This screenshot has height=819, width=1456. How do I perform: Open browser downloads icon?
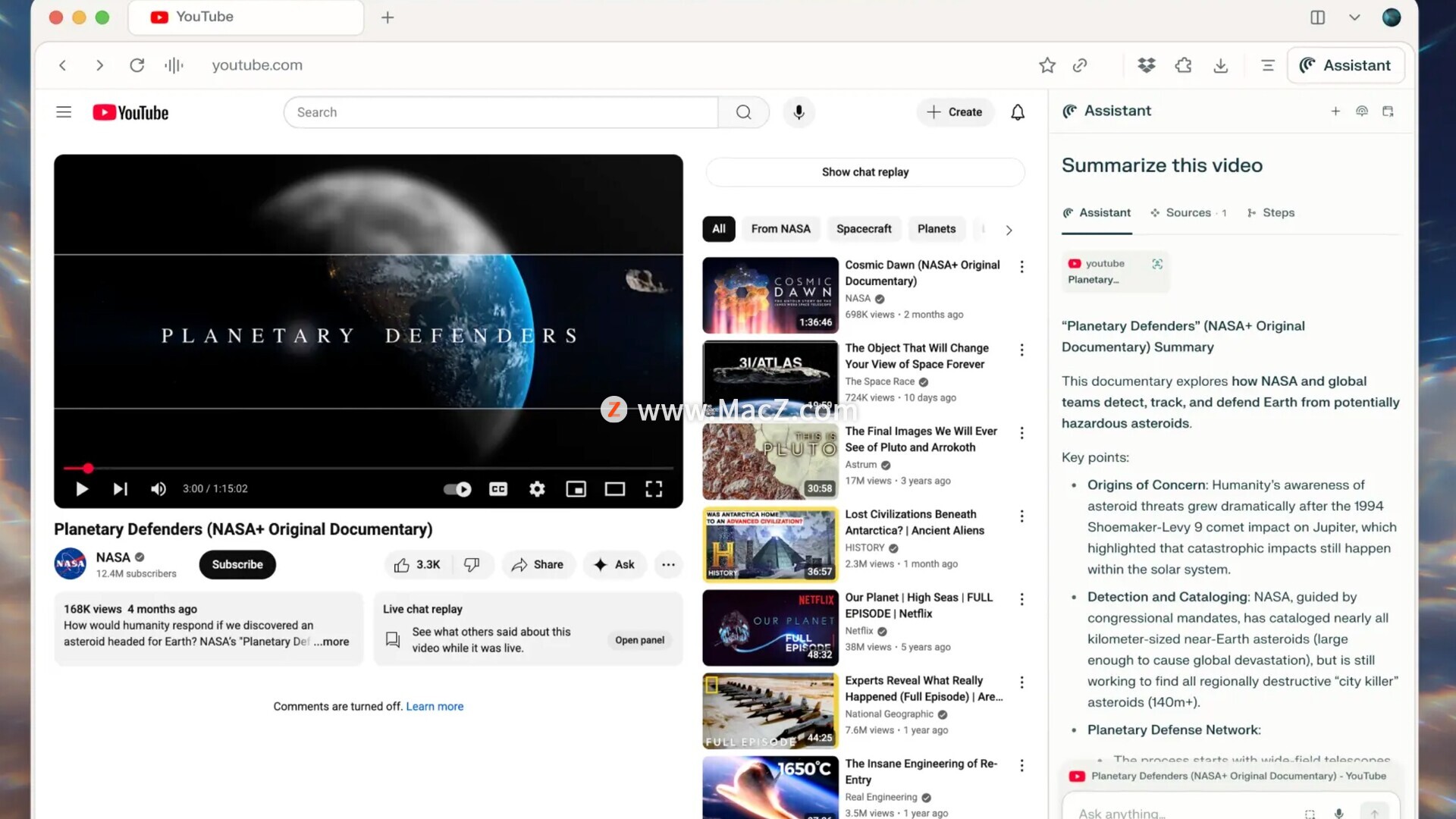pyautogui.click(x=1220, y=65)
